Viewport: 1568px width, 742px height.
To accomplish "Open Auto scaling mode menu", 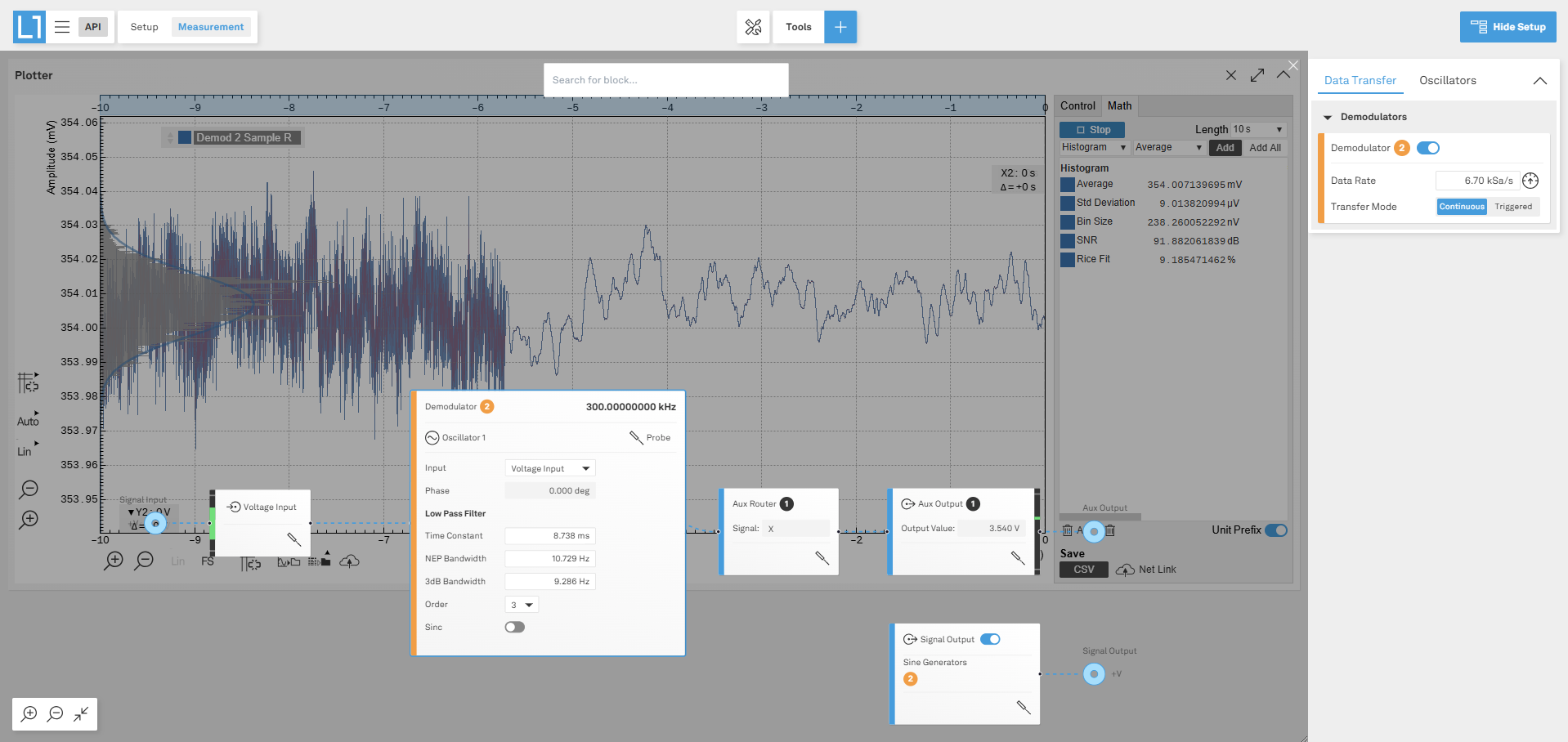I will (x=28, y=420).
